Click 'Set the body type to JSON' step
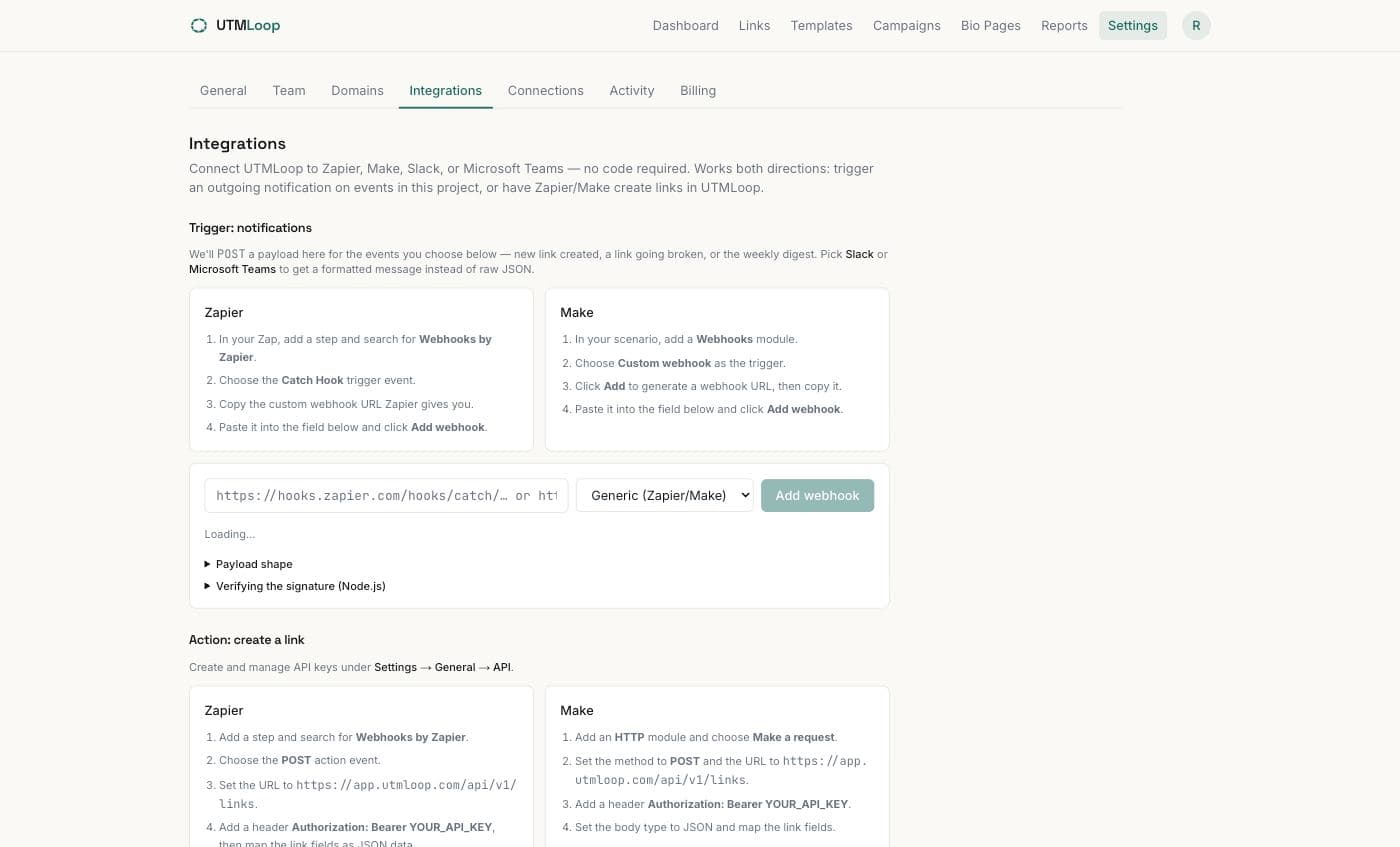The image size is (1400, 847). 705,827
